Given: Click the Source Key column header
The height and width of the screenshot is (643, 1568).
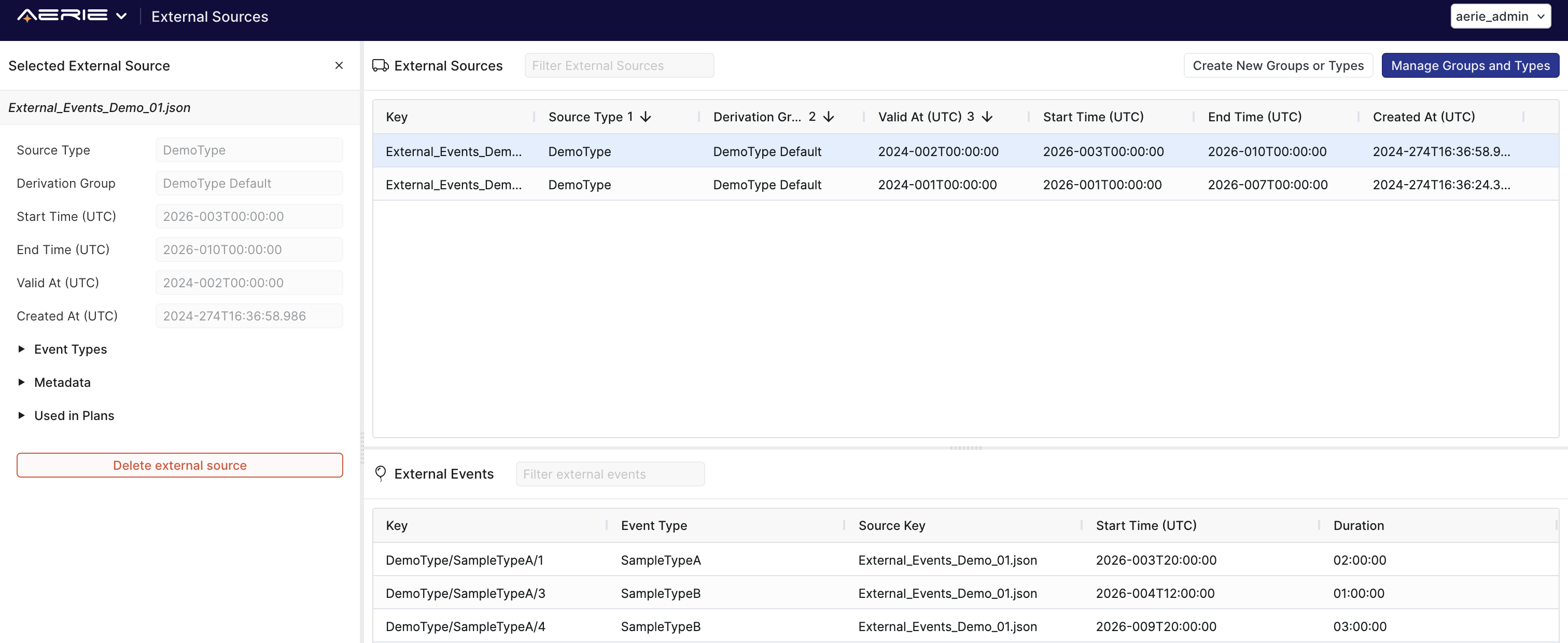Looking at the screenshot, I should point(892,525).
